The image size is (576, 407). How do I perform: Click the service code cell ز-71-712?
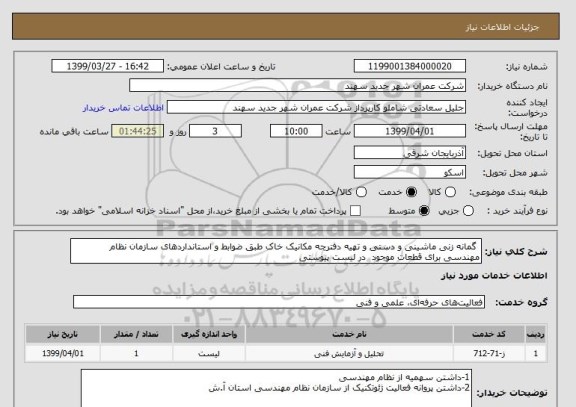(489, 354)
